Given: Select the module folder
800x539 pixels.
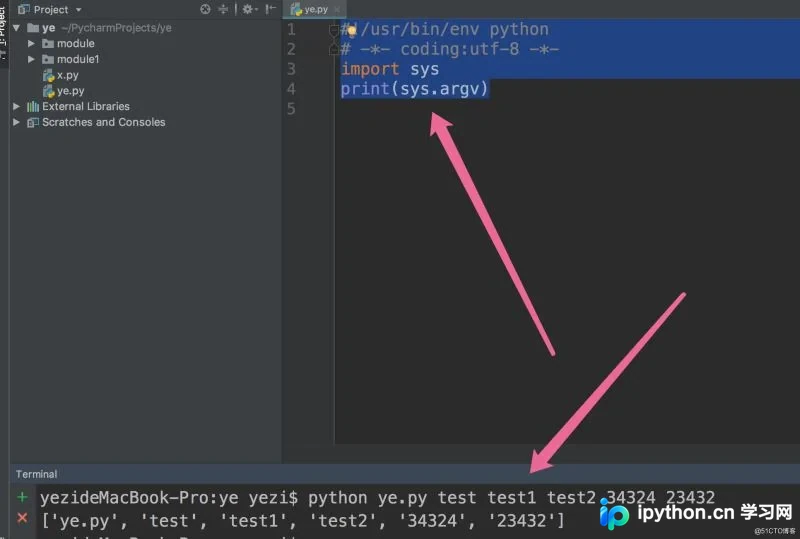Looking at the screenshot, I should [x=68, y=43].
